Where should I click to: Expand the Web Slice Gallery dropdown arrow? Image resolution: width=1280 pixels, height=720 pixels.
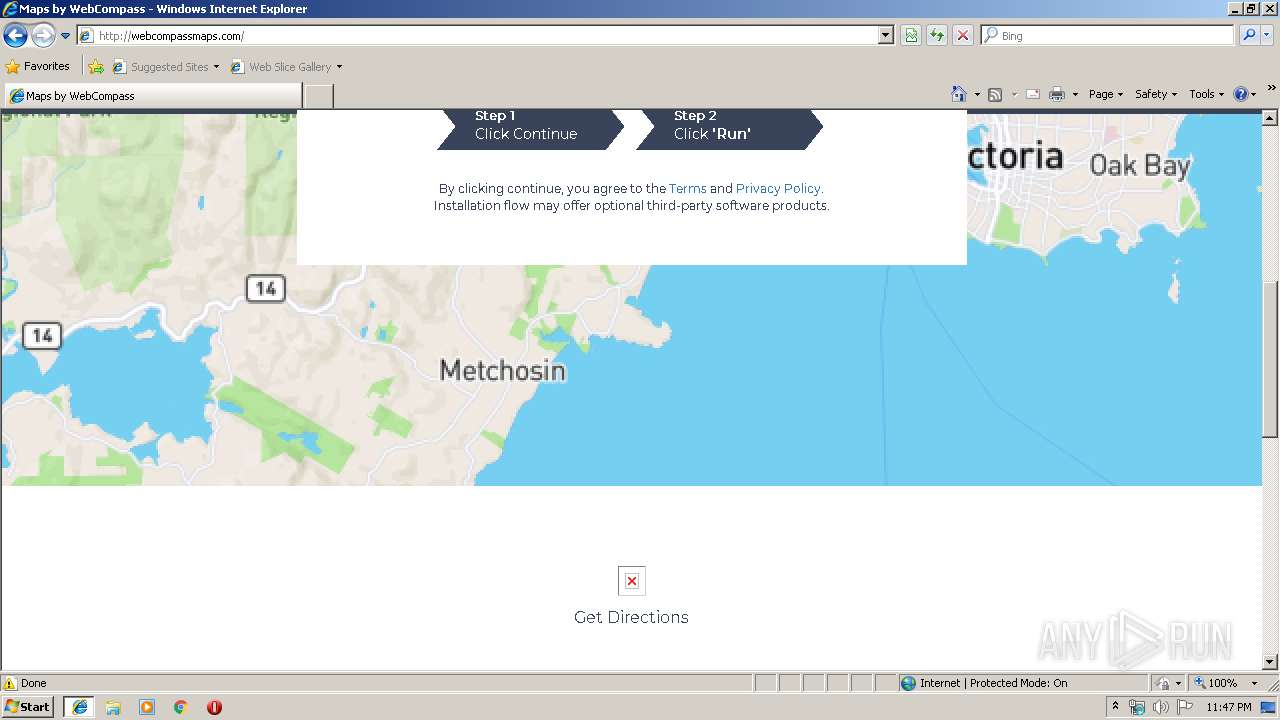click(339, 67)
